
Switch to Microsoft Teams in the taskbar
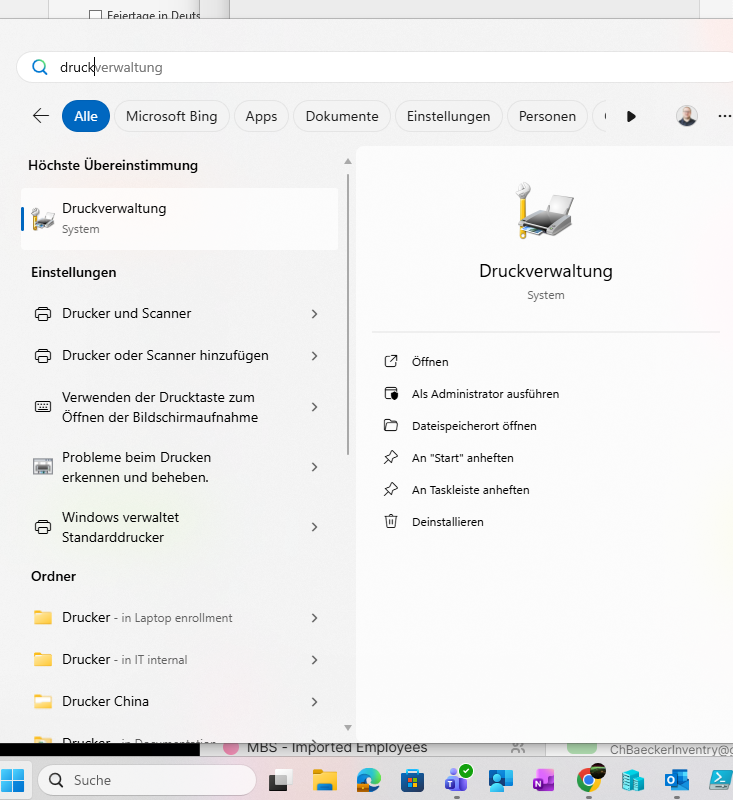(x=457, y=780)
